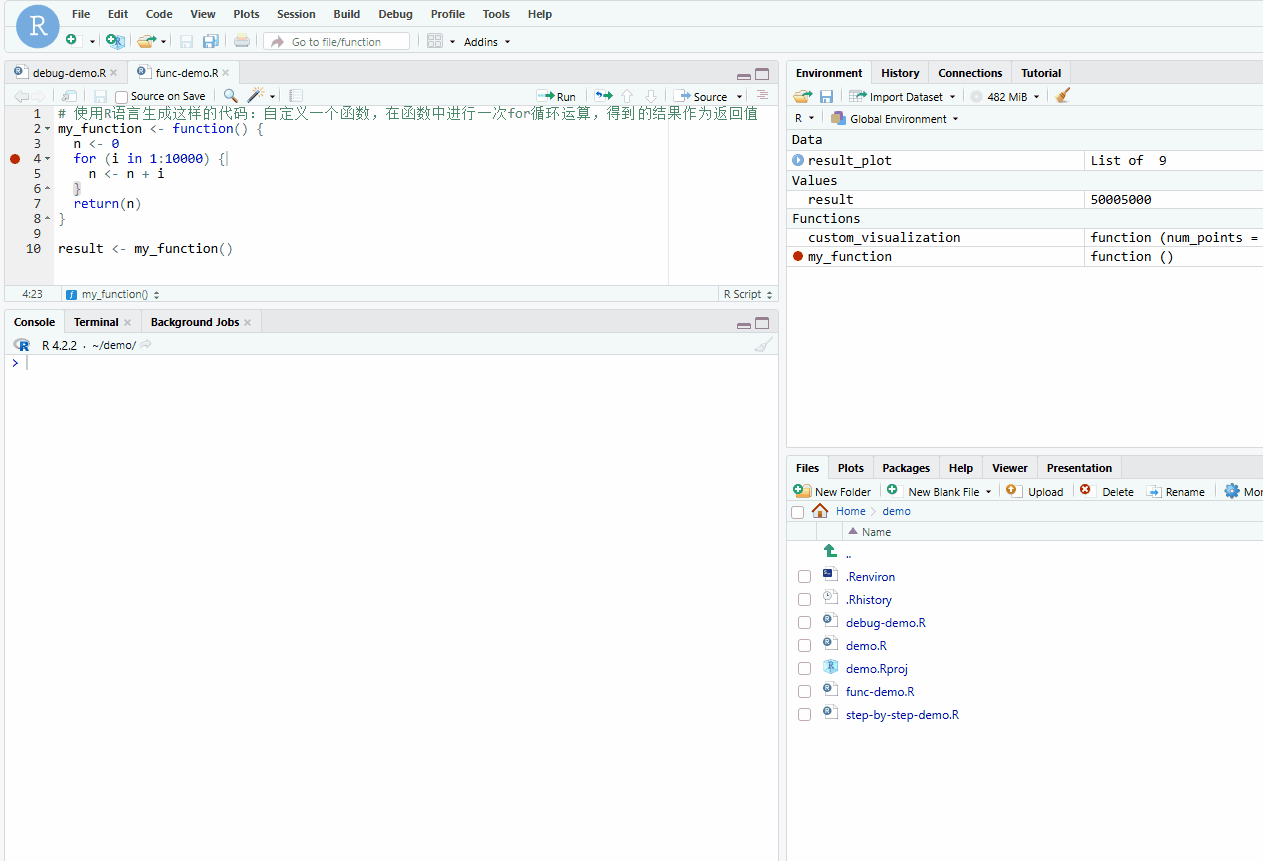
Task: Click the go to next section arrow icon
Action: 651,96
